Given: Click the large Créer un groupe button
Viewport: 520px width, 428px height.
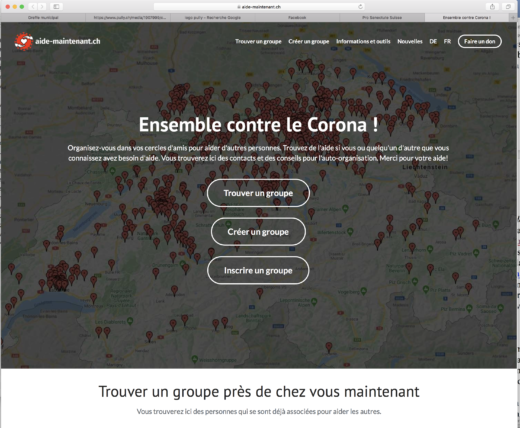Looking at the screenshot, I should pos(258,232).
